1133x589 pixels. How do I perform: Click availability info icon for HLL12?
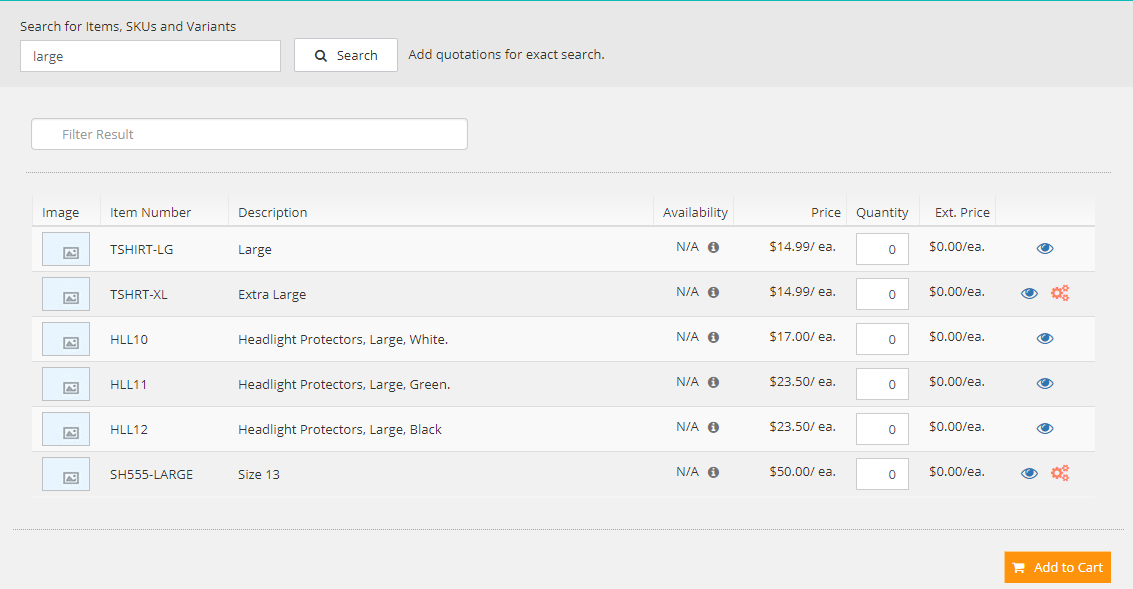coord(713,428)
